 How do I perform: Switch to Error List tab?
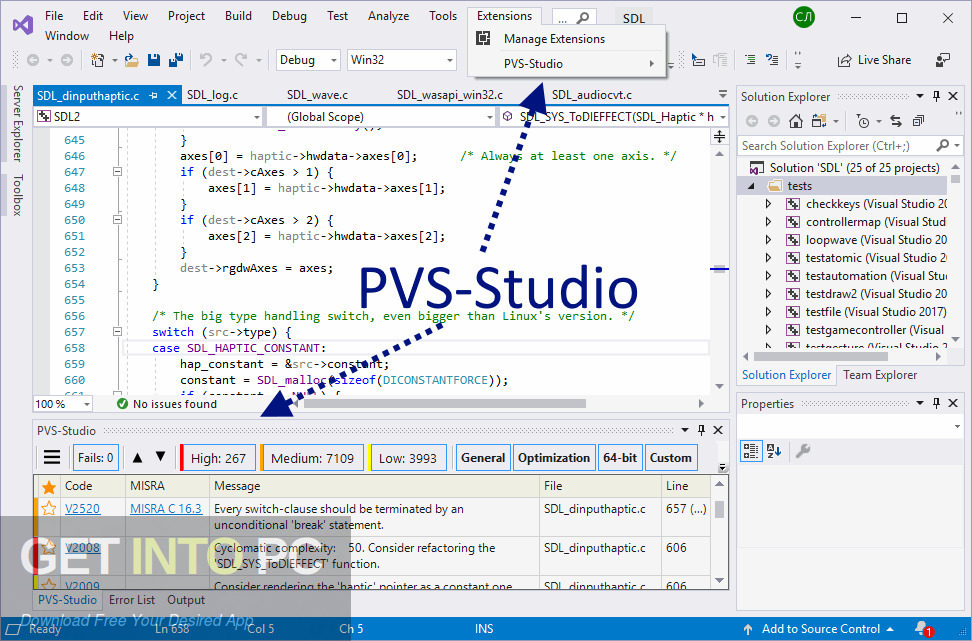point(131,600)
